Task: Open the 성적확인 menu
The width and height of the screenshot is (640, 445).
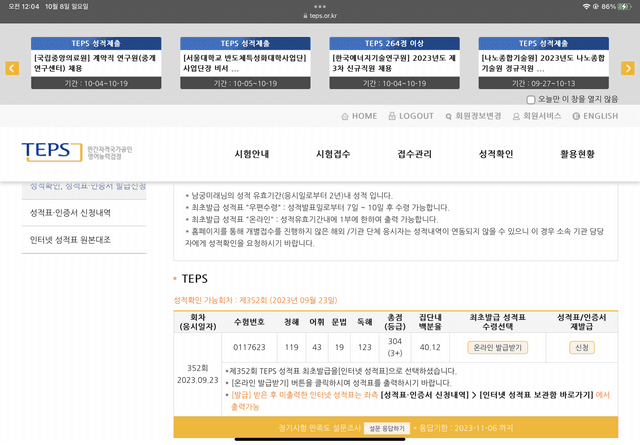Action: click(x=496, y=154)
